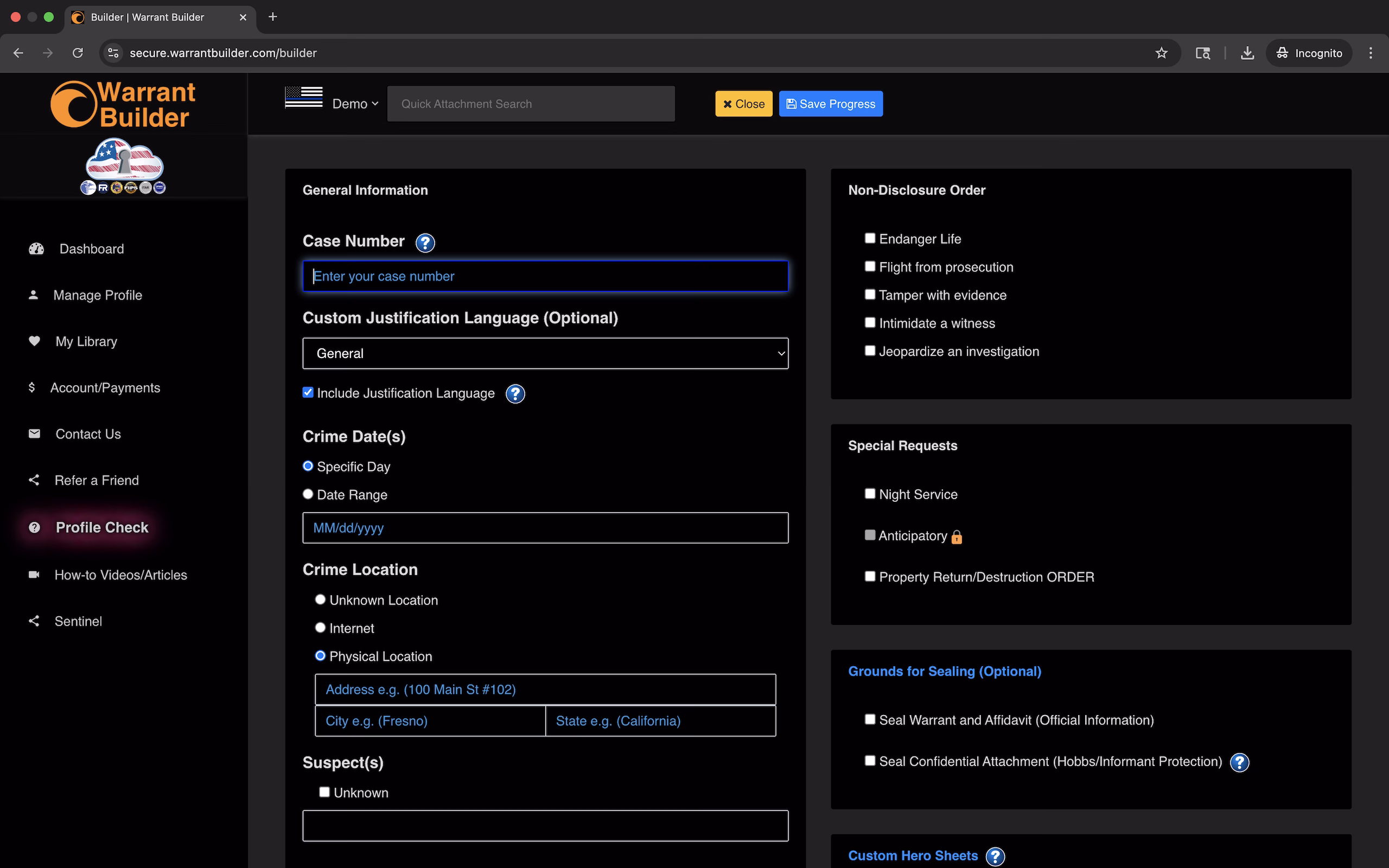Viewport: 1389px width, 868px height.
Task: Open the Custom Justification Language dropdown
Action: point(545,354)
